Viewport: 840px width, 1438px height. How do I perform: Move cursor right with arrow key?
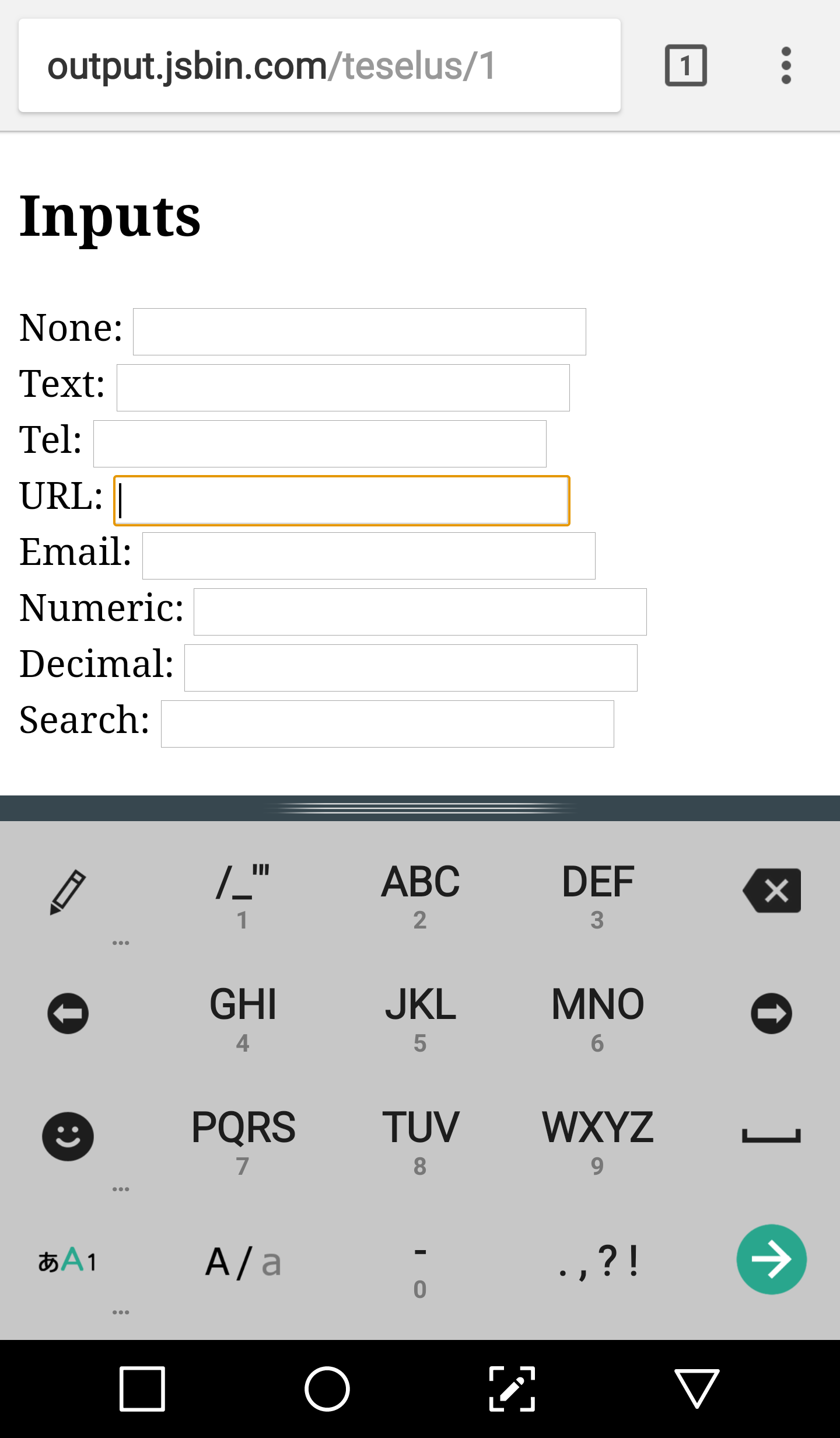771,1013
